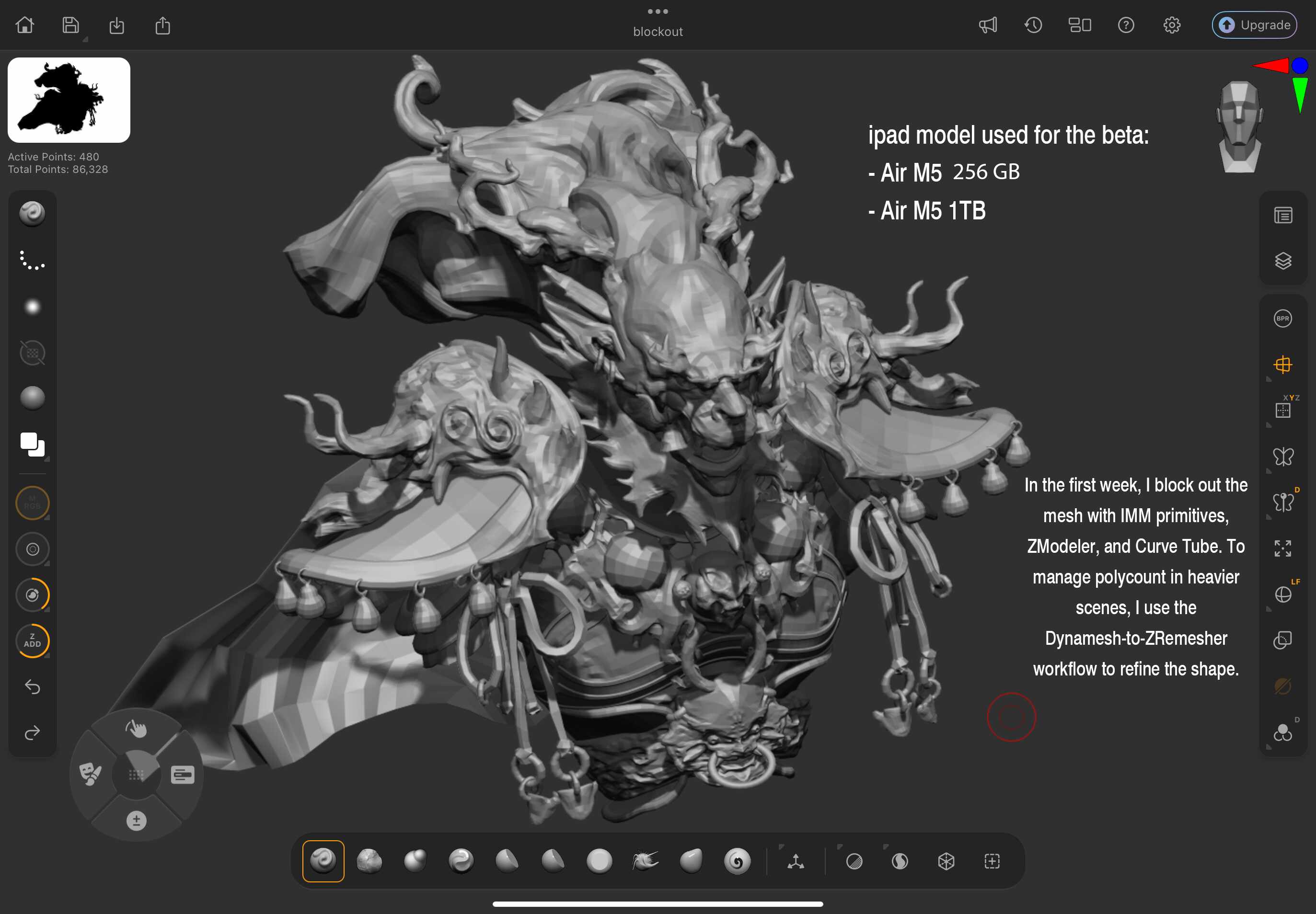Toggle perspective floor grid orange icon

1283,364
